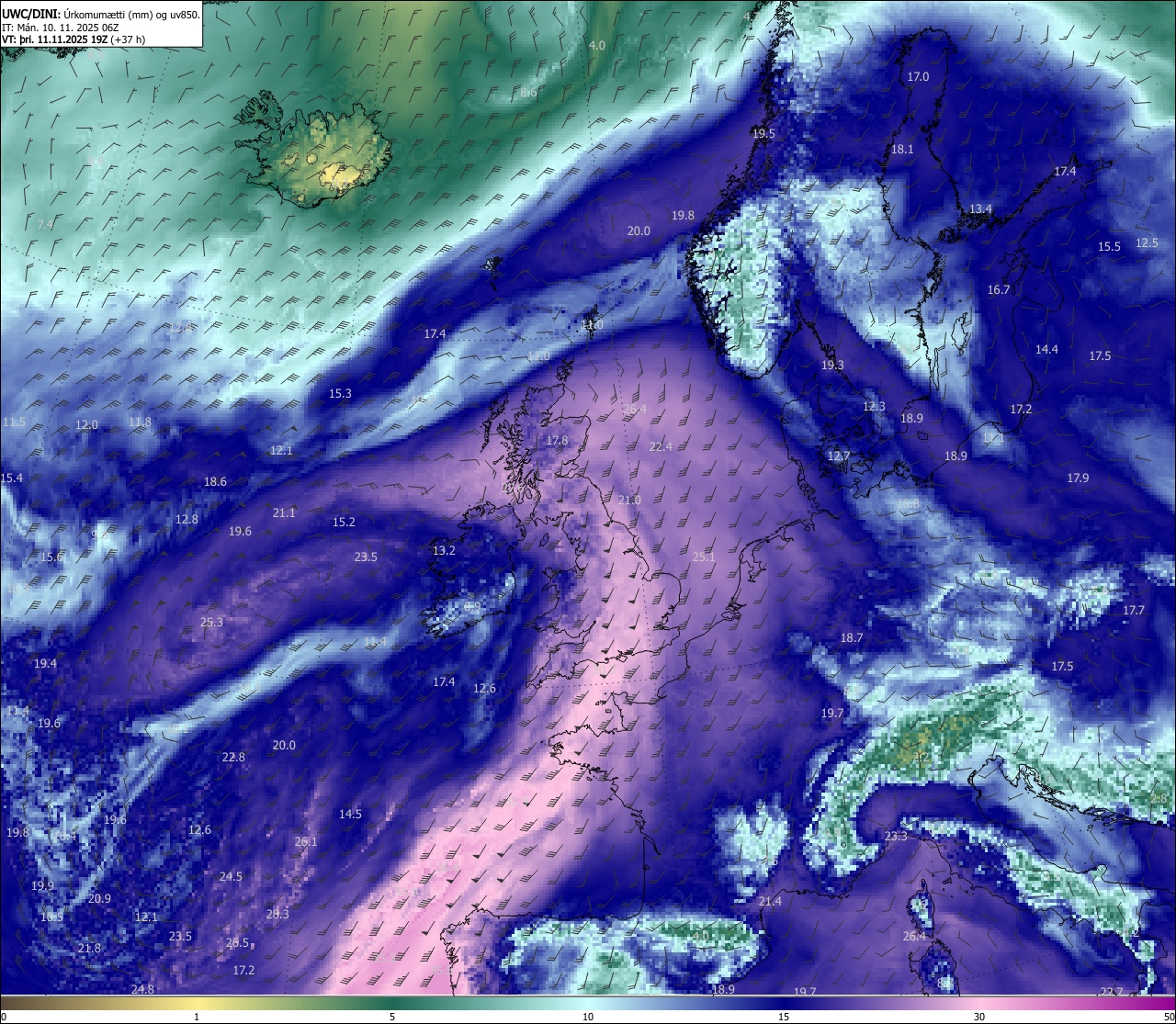Click the 12.3 value near Denmark

(x=874, y=406)
